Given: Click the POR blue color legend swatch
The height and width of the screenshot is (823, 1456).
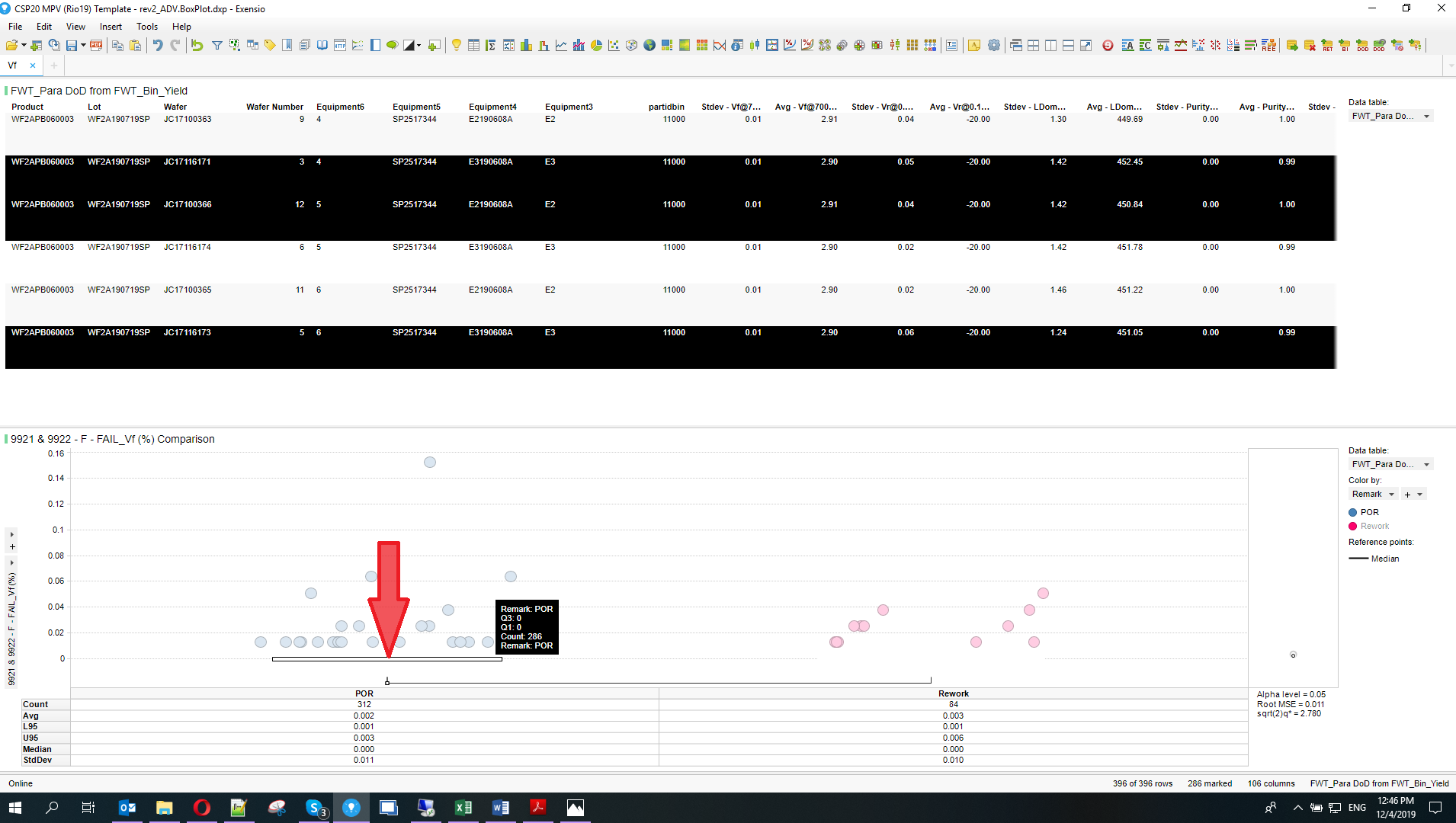Looking at the screenshot, I should pyautogui.click(x=1353, y=513).
